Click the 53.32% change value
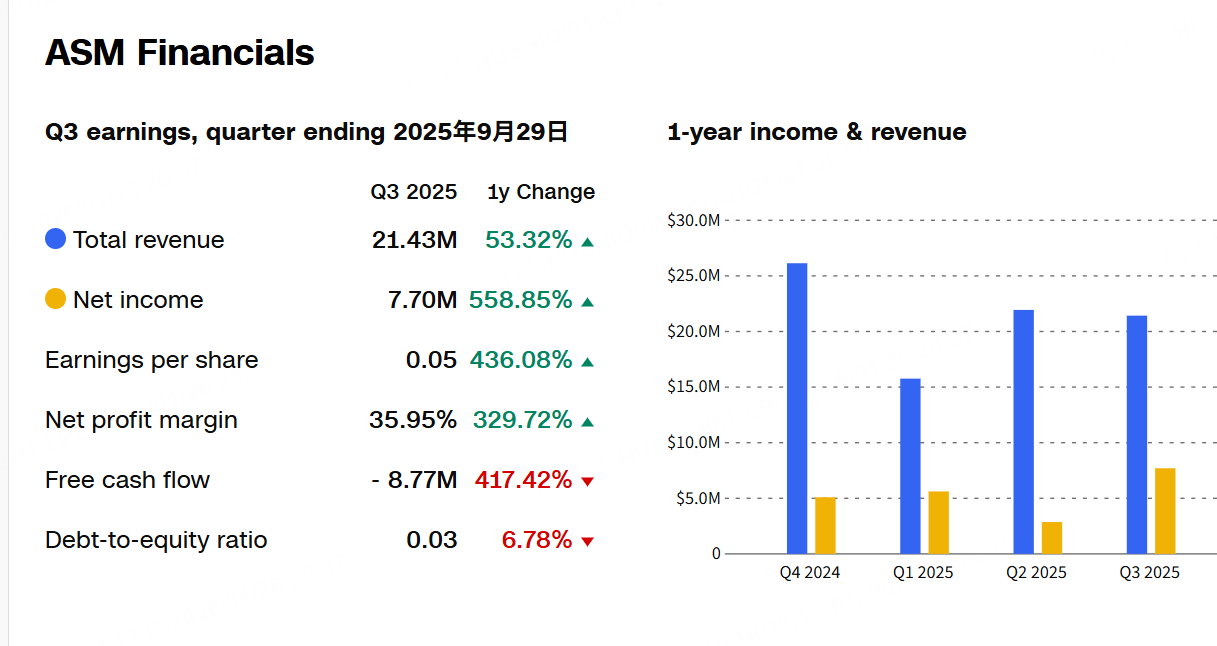The width and height of the screenshot is (1217, 646). 529,240
